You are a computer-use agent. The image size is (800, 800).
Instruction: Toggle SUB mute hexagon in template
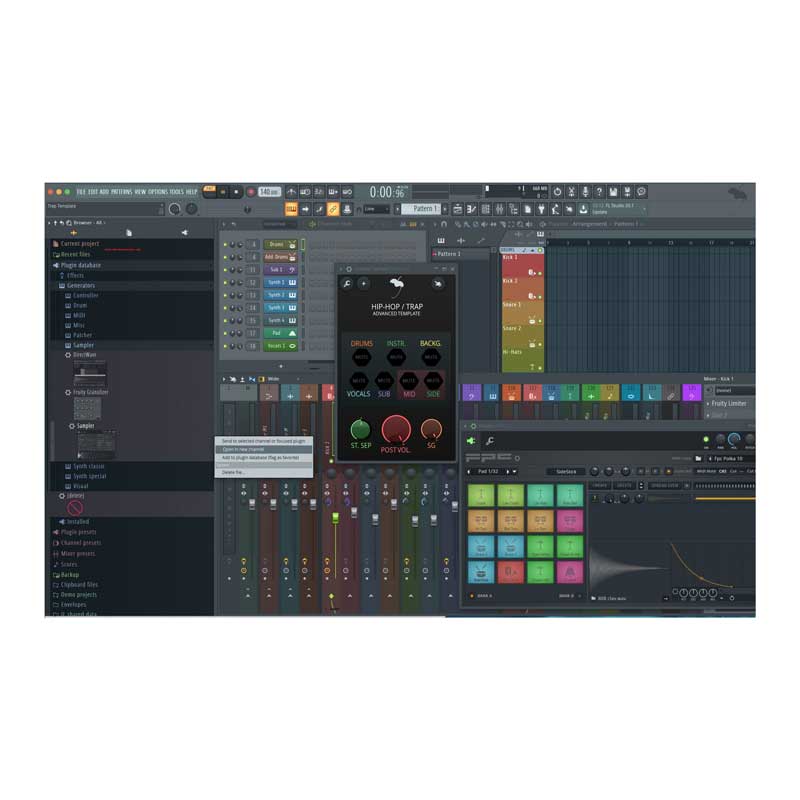click(x=384, y=381)
